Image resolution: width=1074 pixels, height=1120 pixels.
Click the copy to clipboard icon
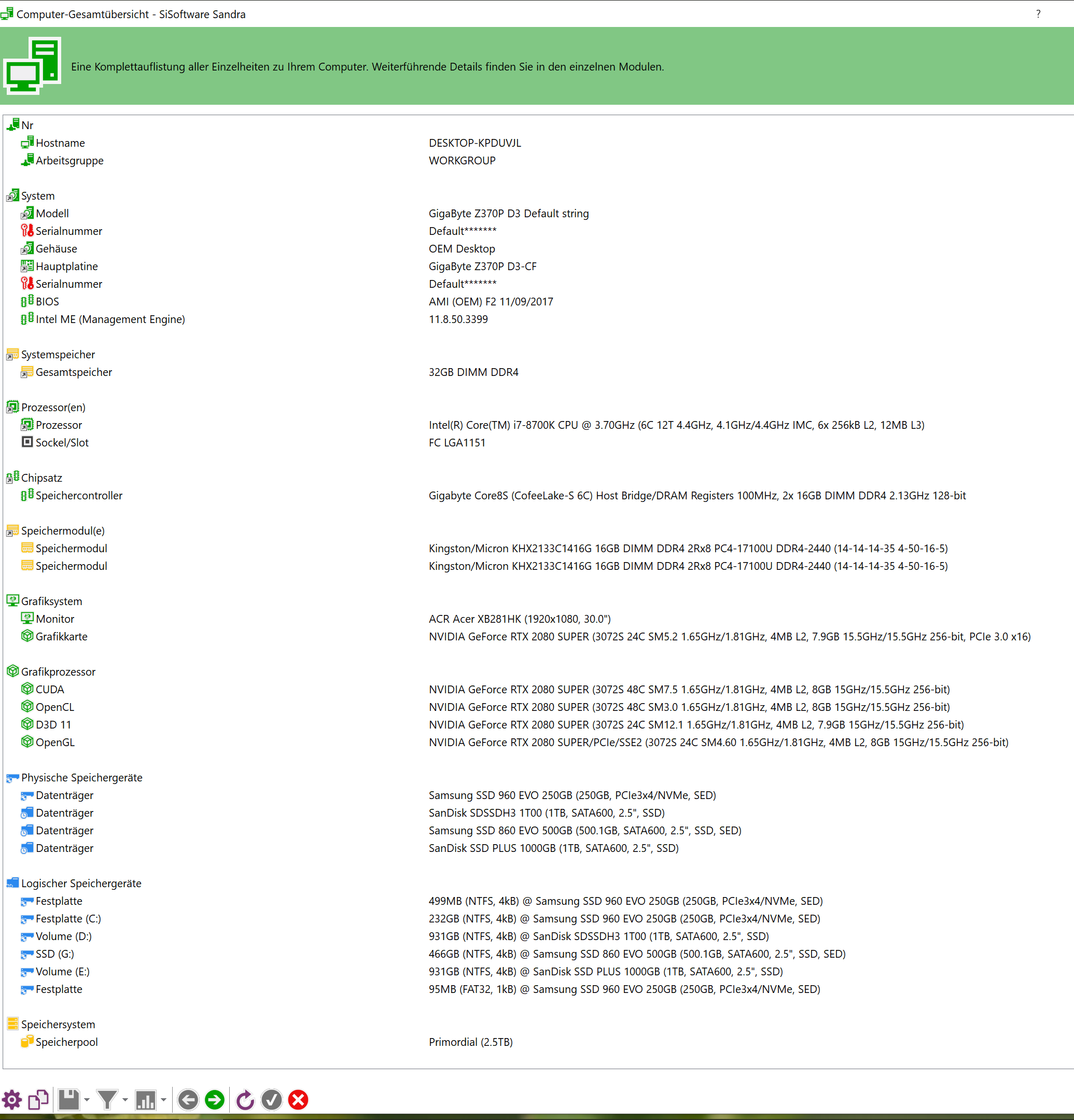[x=38, y=1100]
